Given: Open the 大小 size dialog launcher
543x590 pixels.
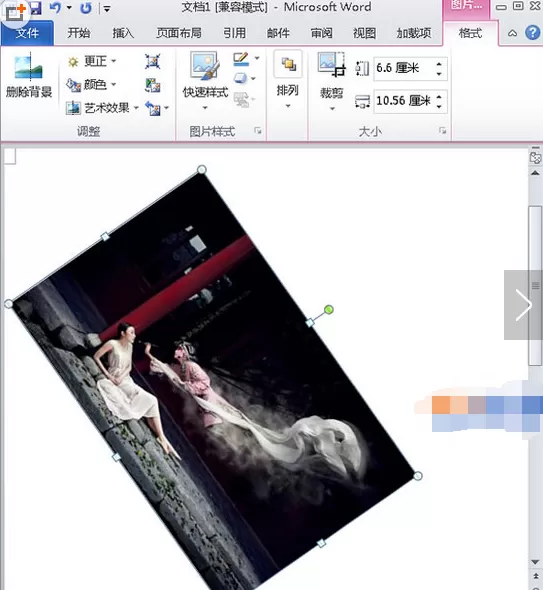Looking at the screenshot, I should coord(443,131).
